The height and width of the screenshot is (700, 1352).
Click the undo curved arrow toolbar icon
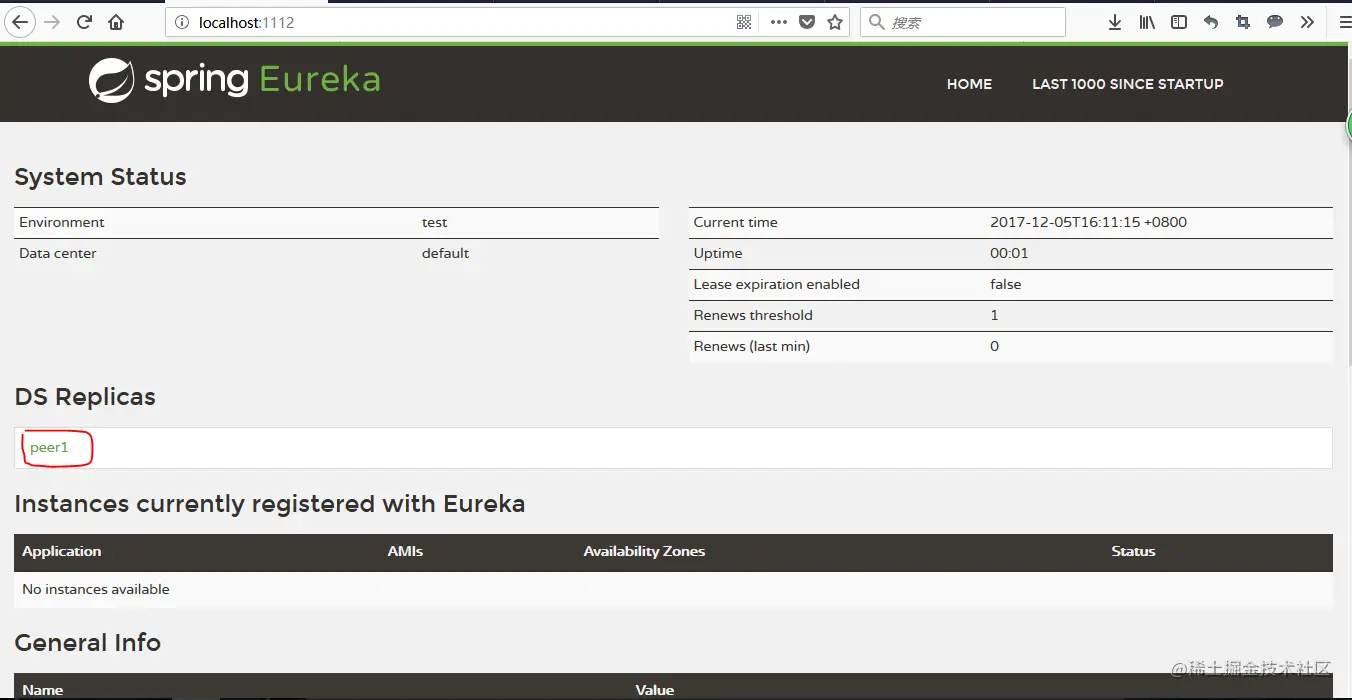[1211, 22]
